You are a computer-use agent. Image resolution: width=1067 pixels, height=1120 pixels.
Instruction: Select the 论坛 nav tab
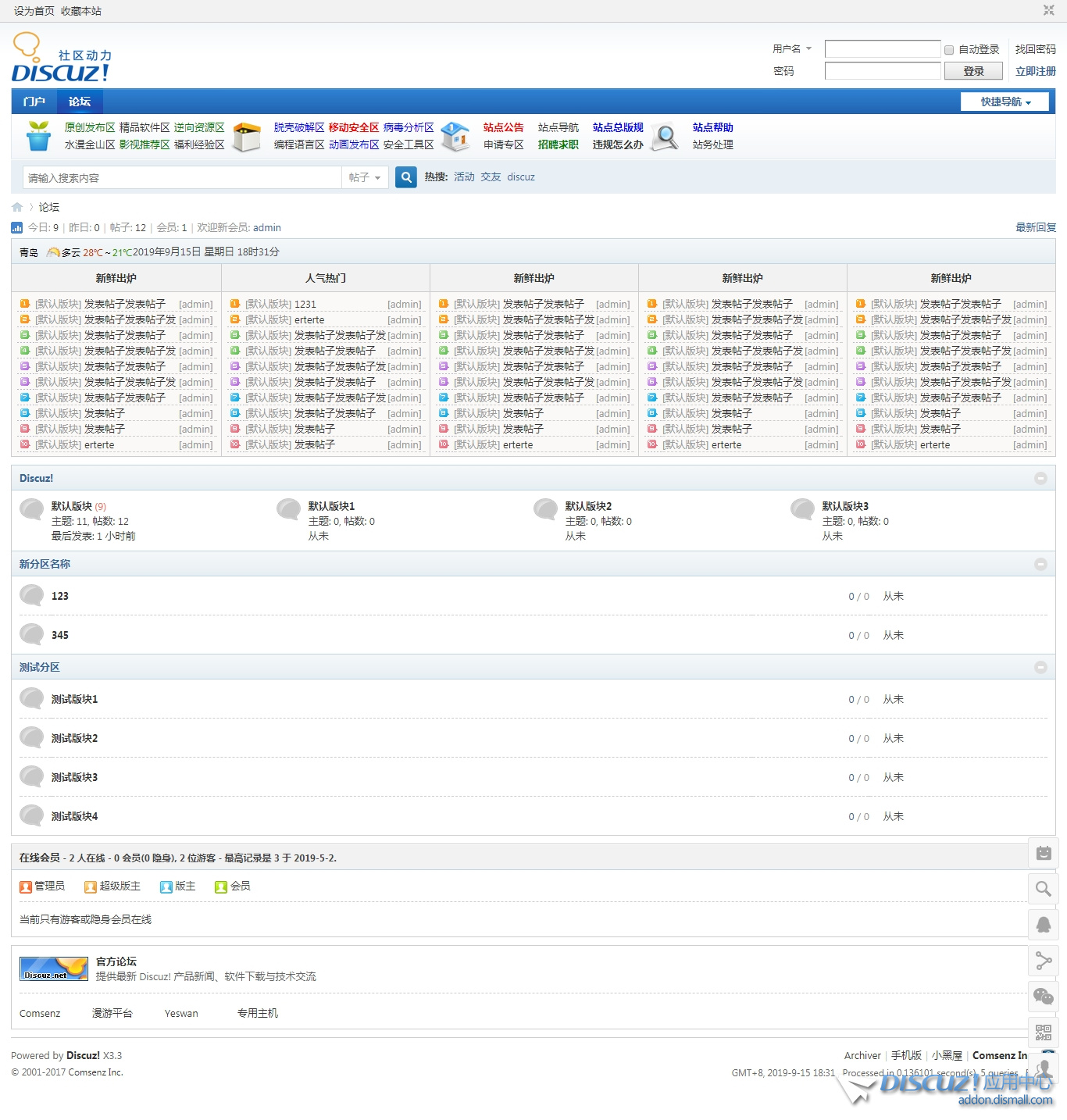(79, 102)
